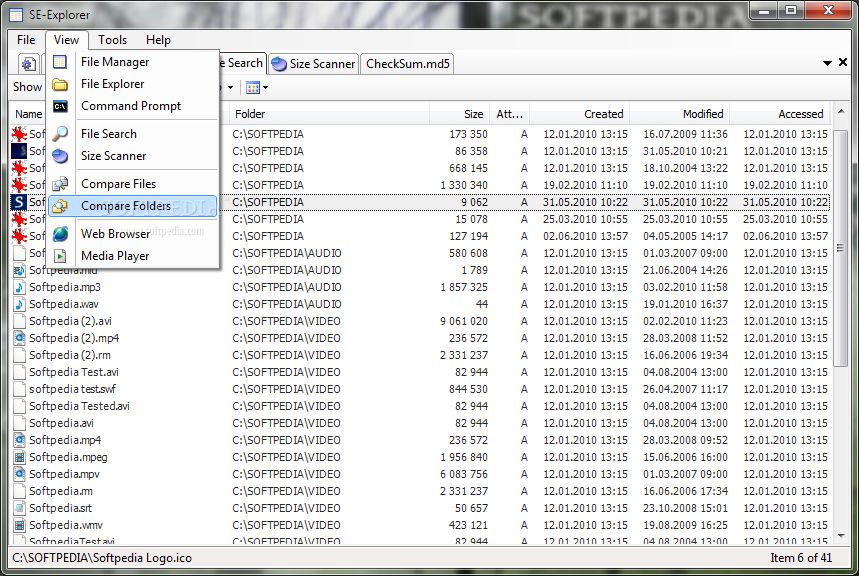The width and height of the screenshot is (859, 576).
Task: Sort by the Accessed column header
Action: (780, 114)
